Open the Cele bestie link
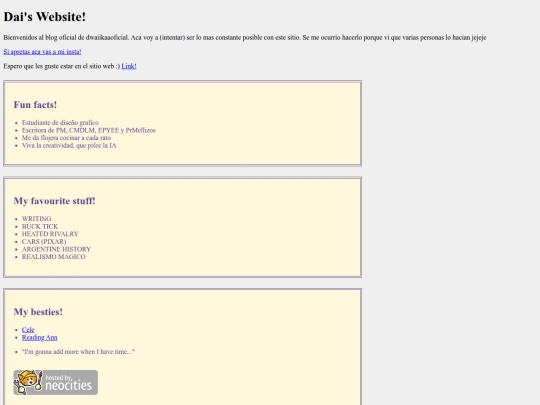540x405 pixels. [28, 330]
